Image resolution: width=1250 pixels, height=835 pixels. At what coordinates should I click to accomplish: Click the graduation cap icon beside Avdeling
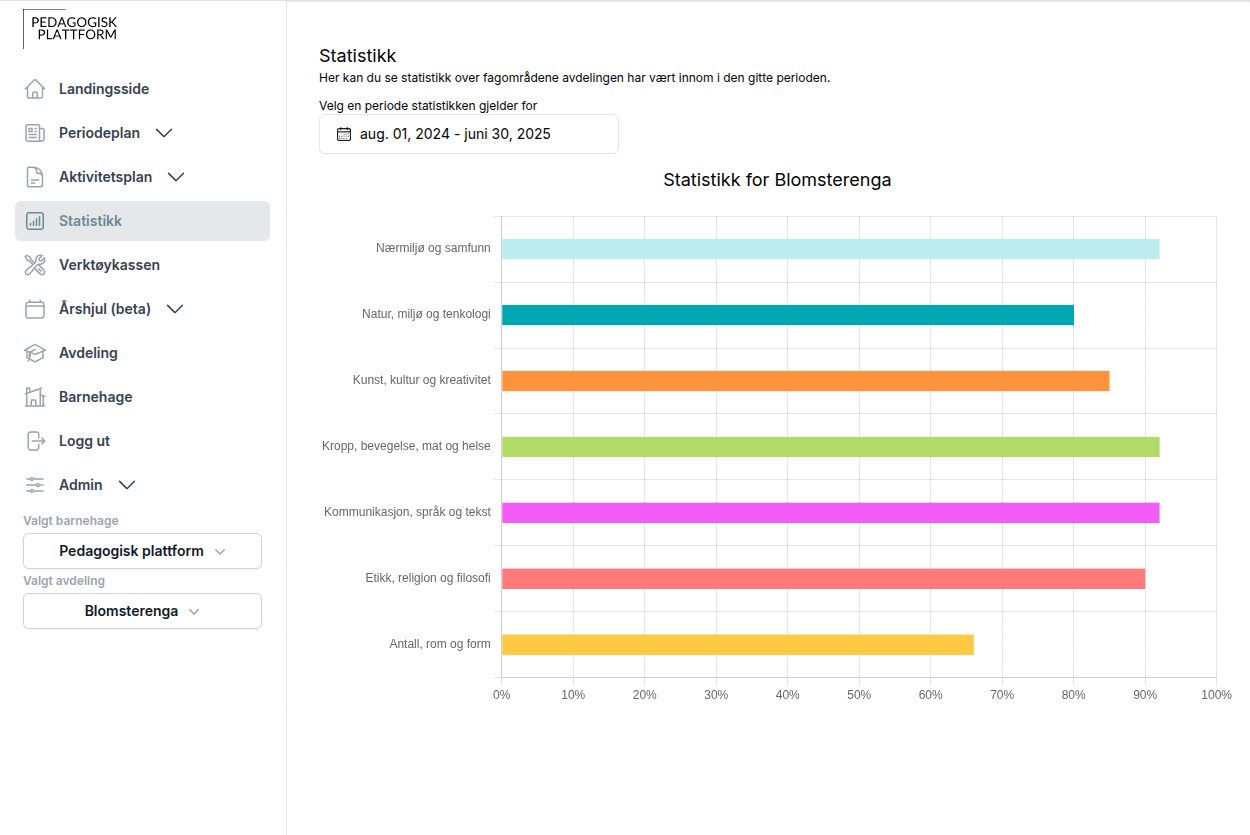point(35,353)
